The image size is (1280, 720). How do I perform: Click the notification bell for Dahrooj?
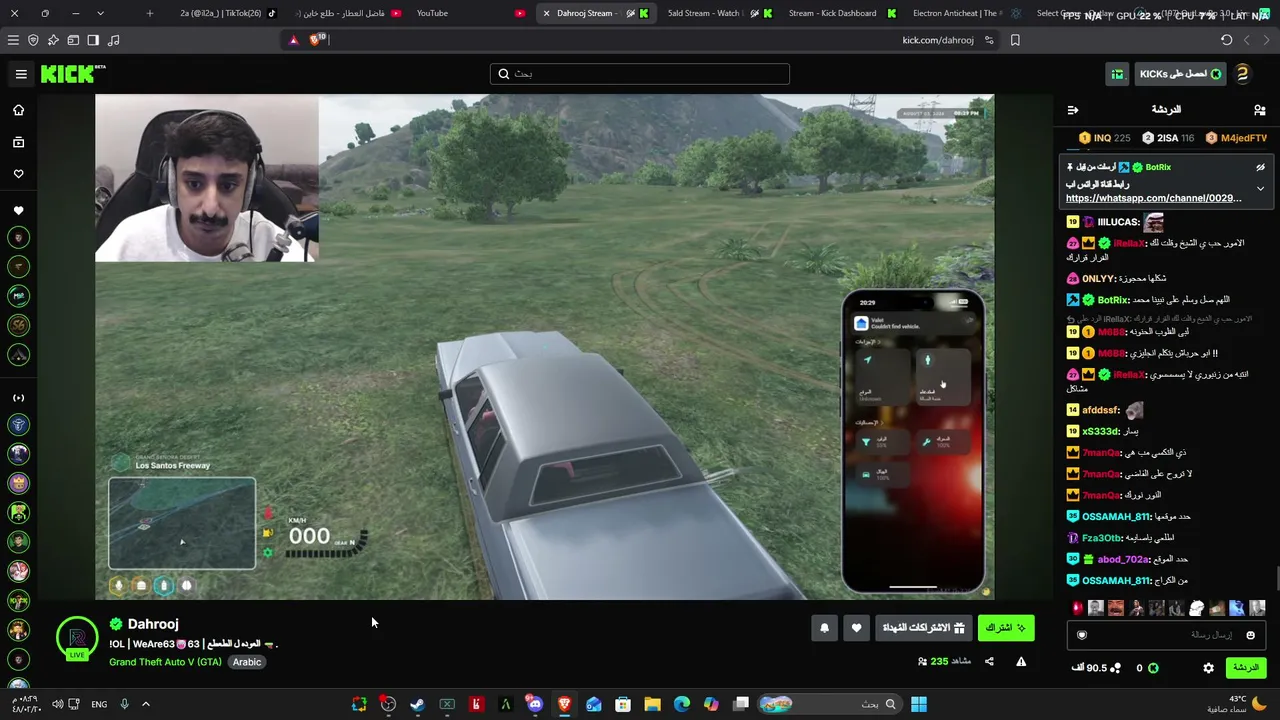coord(824,628)
